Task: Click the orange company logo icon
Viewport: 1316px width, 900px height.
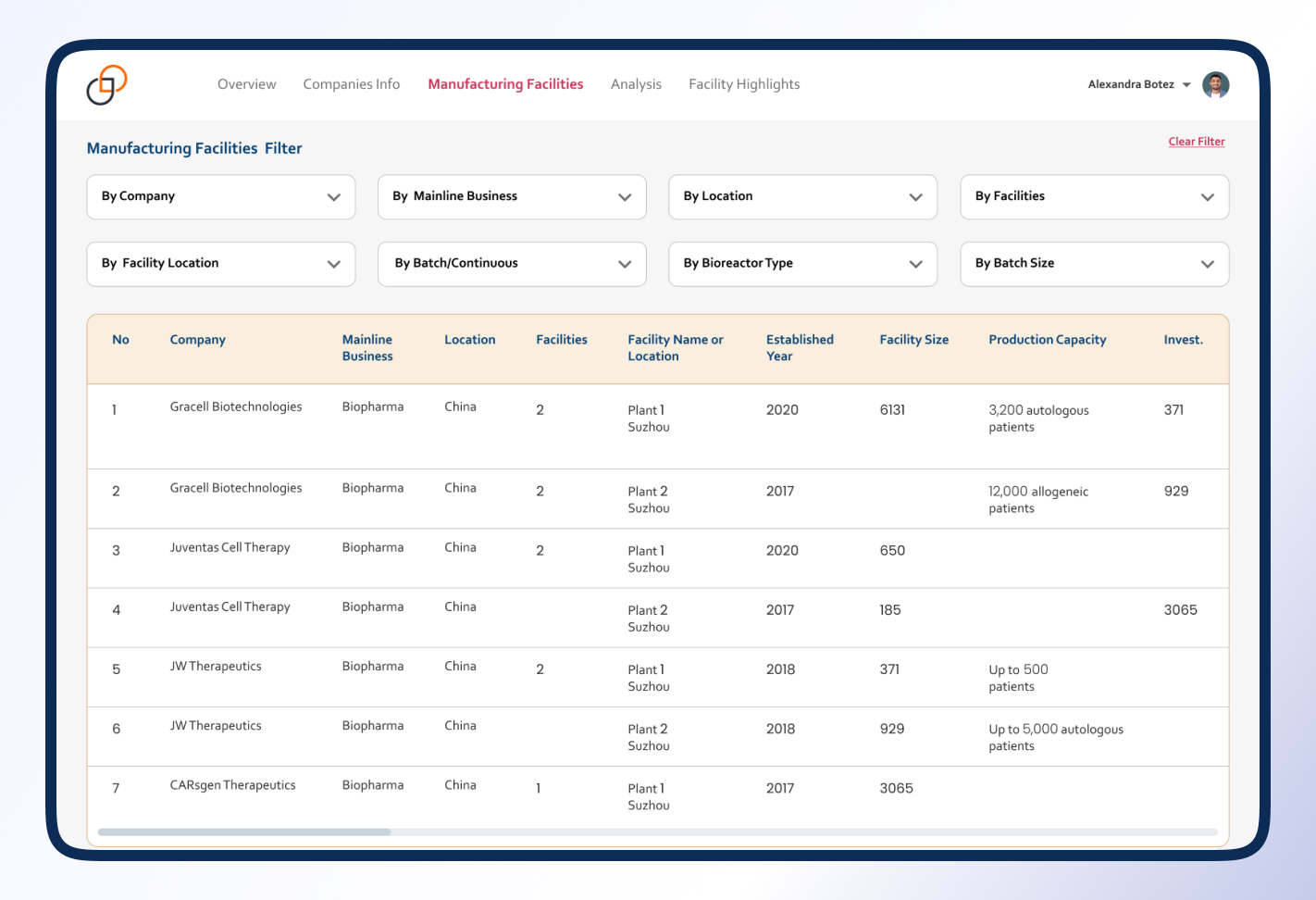Action: 106,85
